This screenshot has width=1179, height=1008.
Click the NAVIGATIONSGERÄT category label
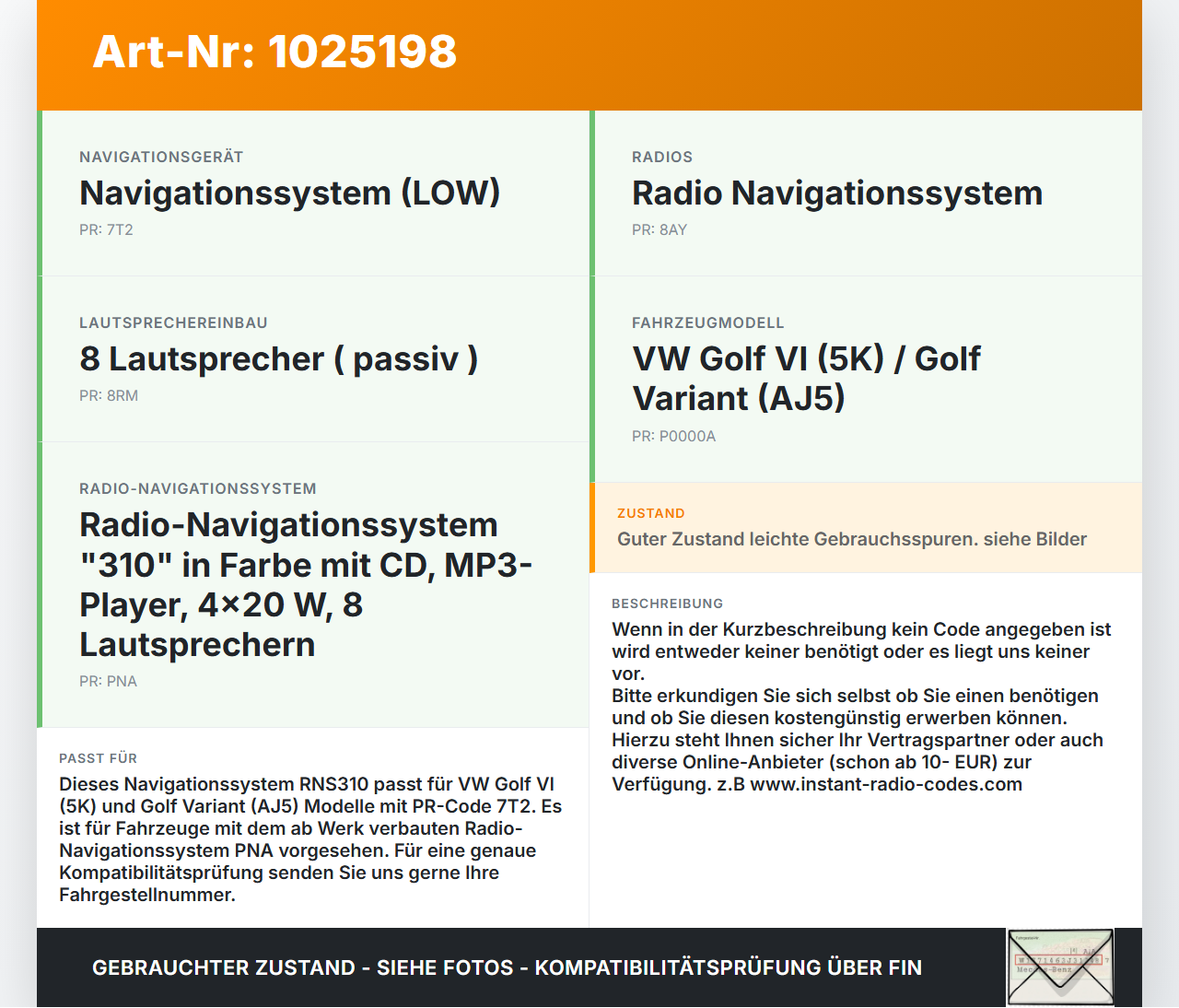point(161,157)
